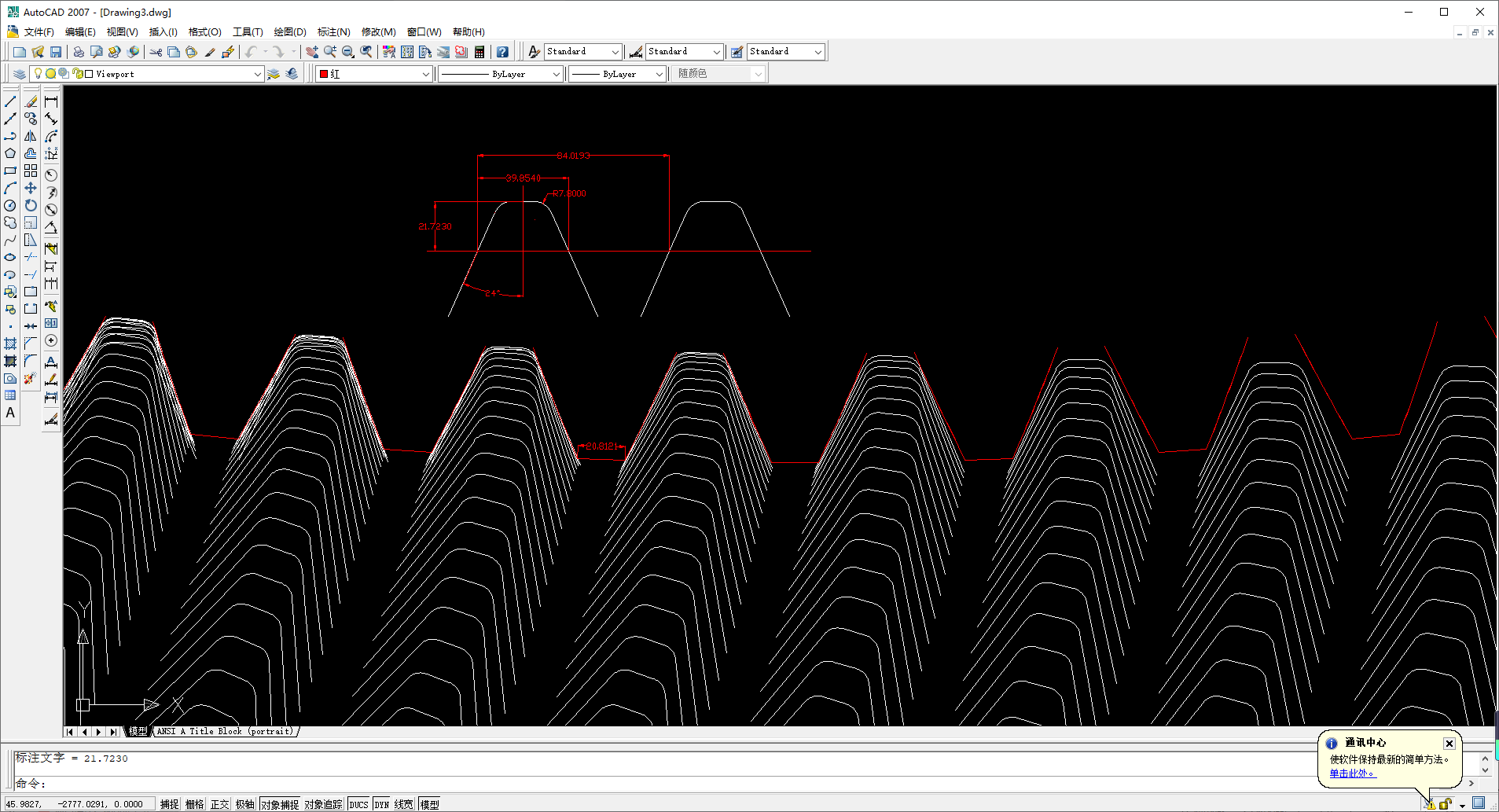This screenshot has height=812, width=1499.
Task: Click the Layer Previous icon
Action: [x=292, y=74]
